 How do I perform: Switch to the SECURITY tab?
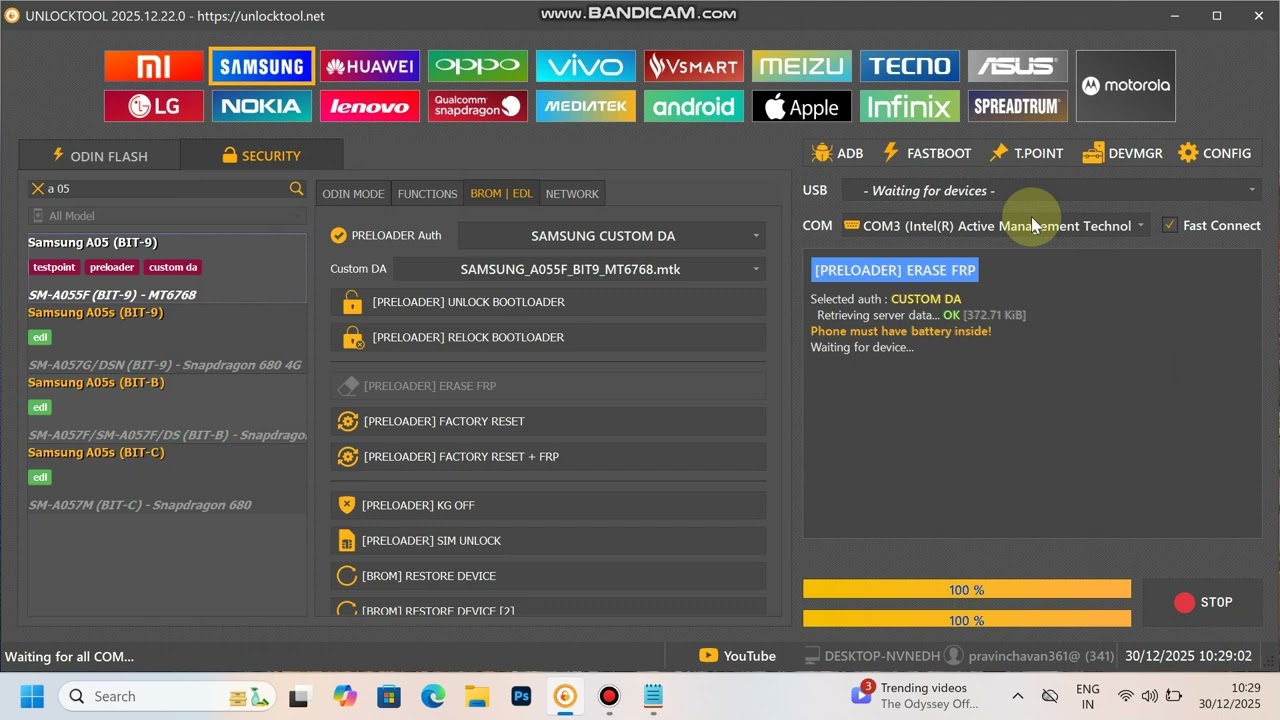tap(262, 155)
